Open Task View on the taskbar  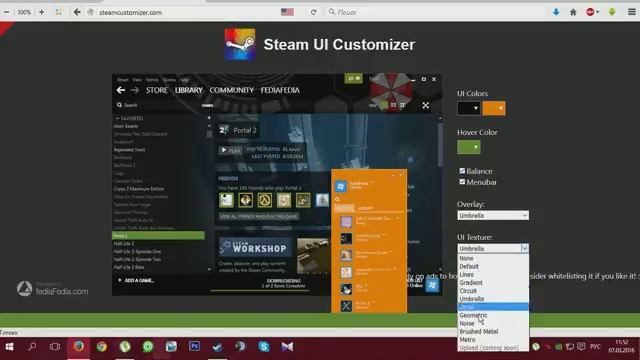(x=55, y=347)
